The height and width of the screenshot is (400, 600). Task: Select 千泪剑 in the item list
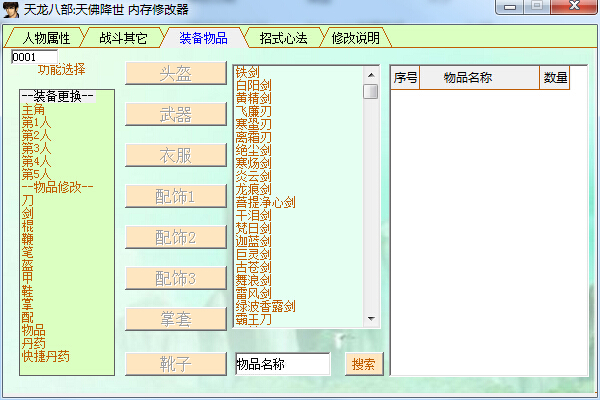[254, 216]
